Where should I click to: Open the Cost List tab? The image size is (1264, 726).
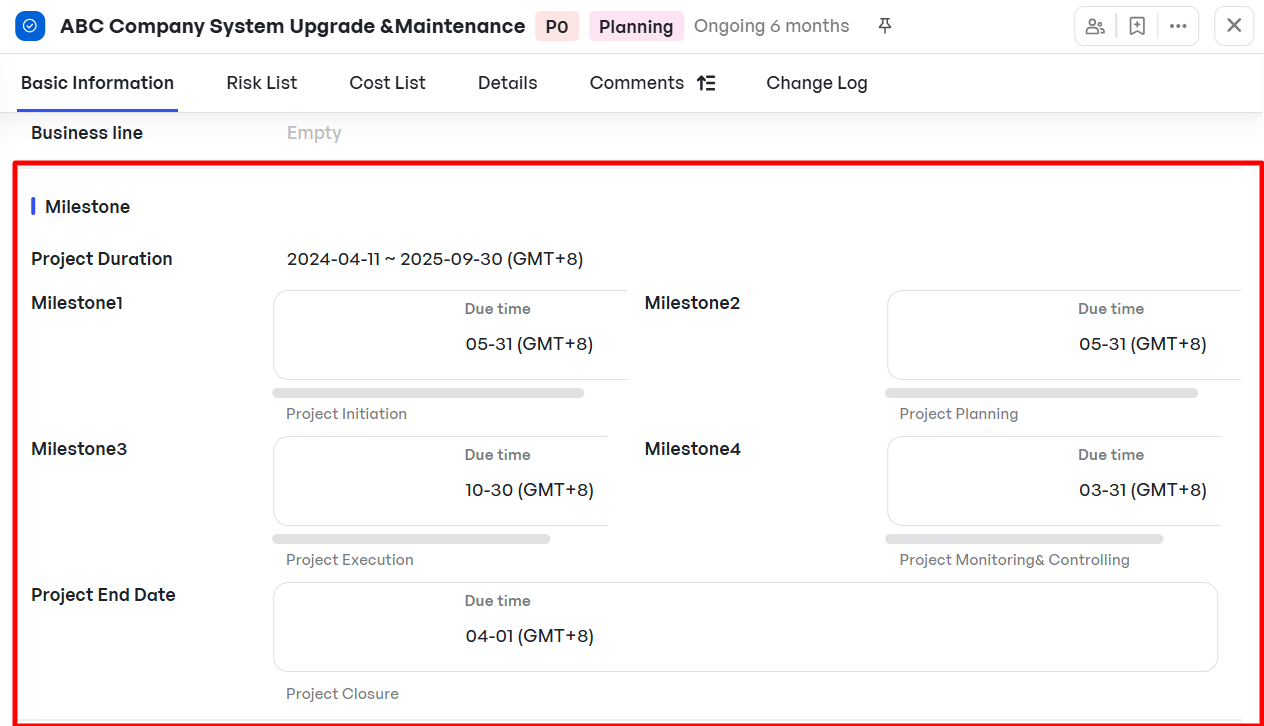click(387, 83)
